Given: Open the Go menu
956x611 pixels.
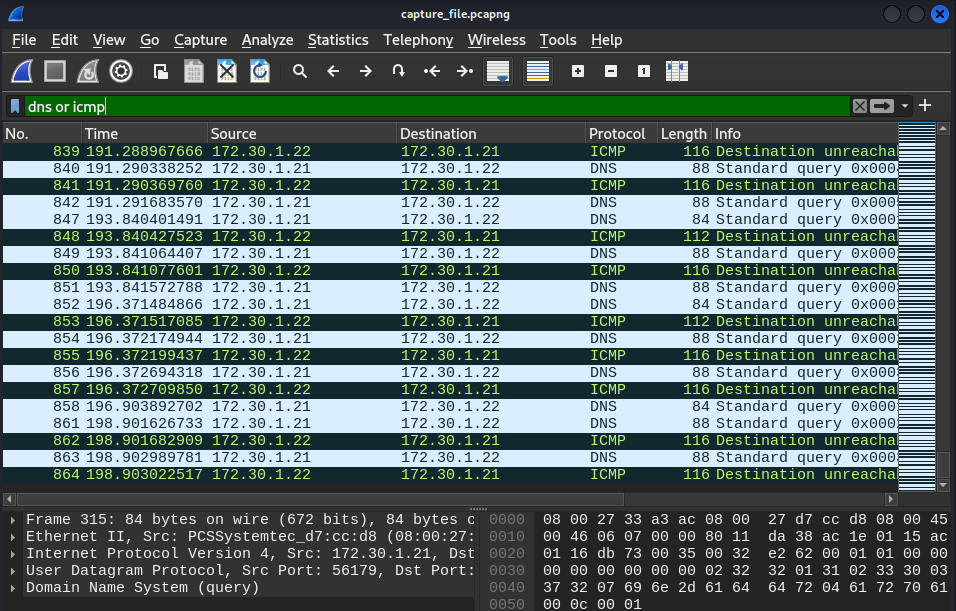Looking at the screenshot, I should (149, 40).
